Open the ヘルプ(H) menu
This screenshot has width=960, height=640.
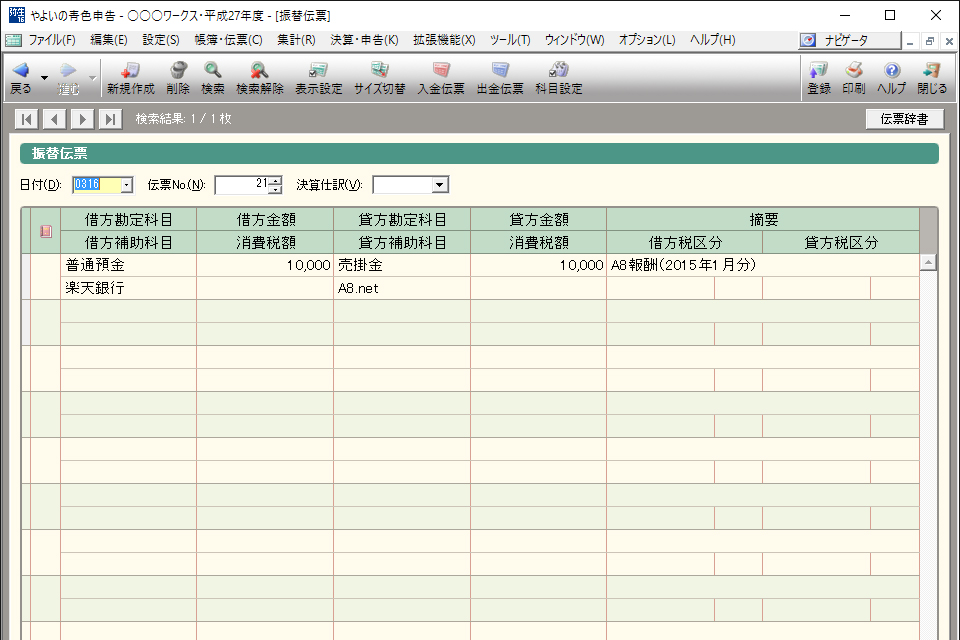pyautogui.click(x=713, y=40)
